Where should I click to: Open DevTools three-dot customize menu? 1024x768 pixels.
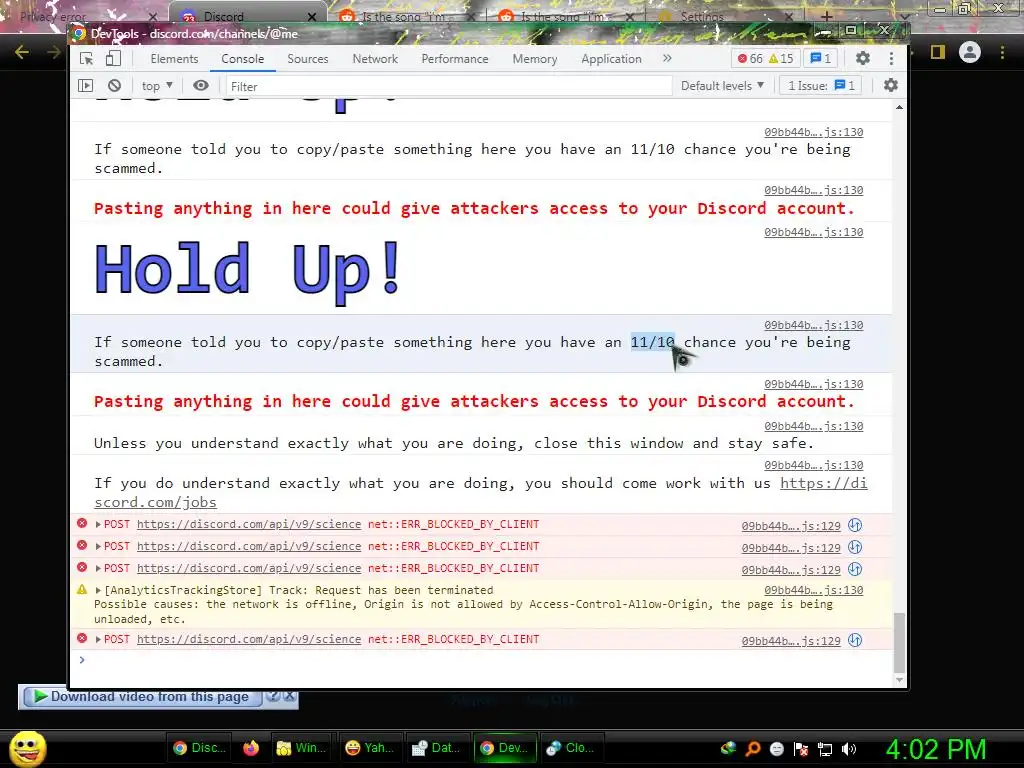[x=891, y=59]
